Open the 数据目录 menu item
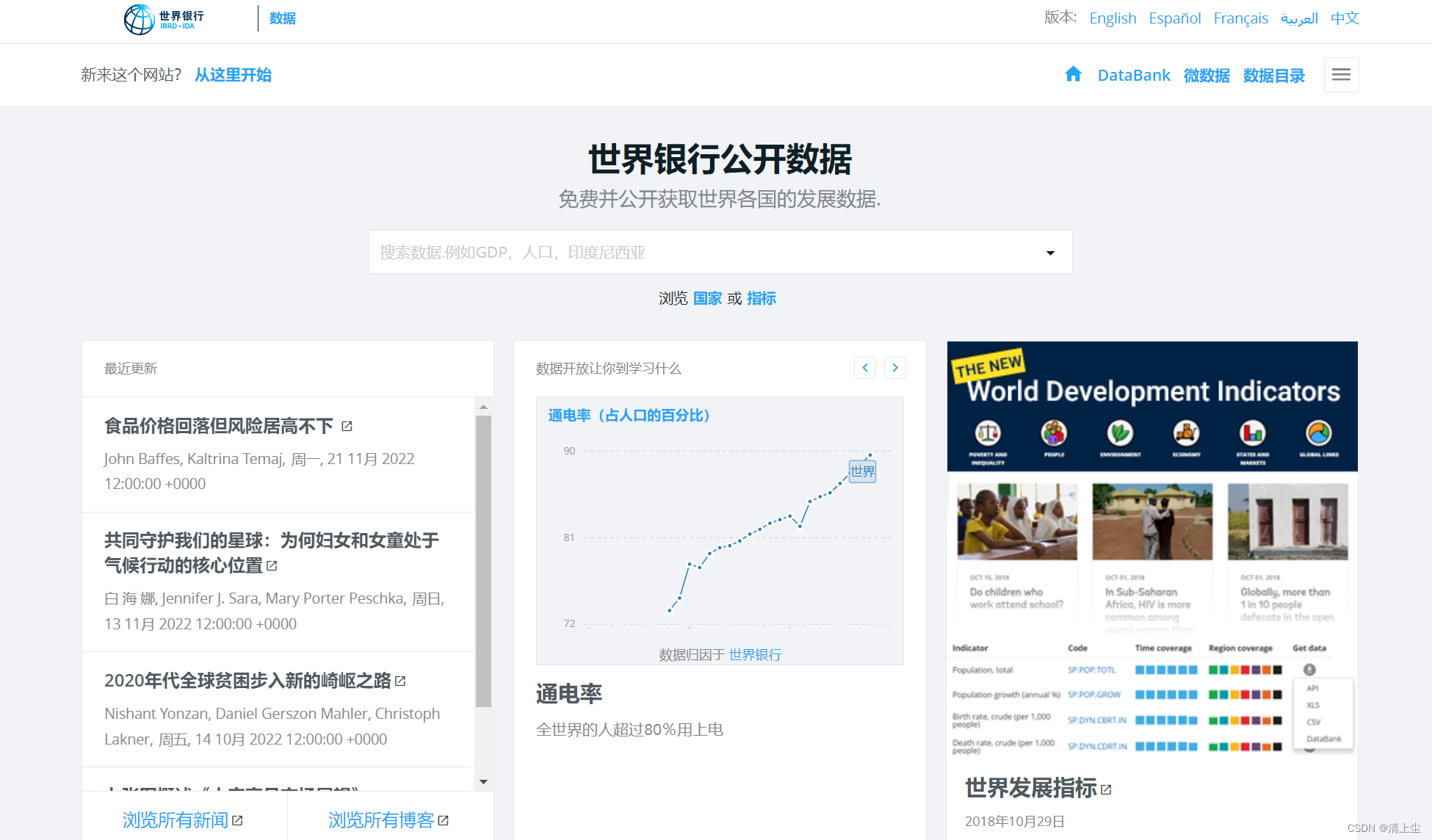The height and width of the screenshot is (840, 1432). point(1274,75)
